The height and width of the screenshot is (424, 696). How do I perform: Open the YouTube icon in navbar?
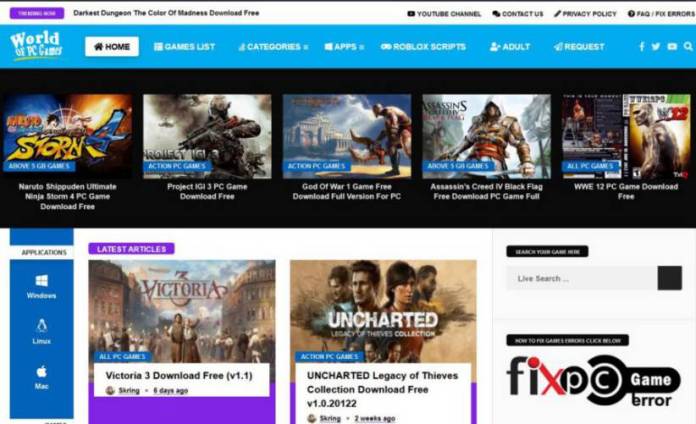672,47
